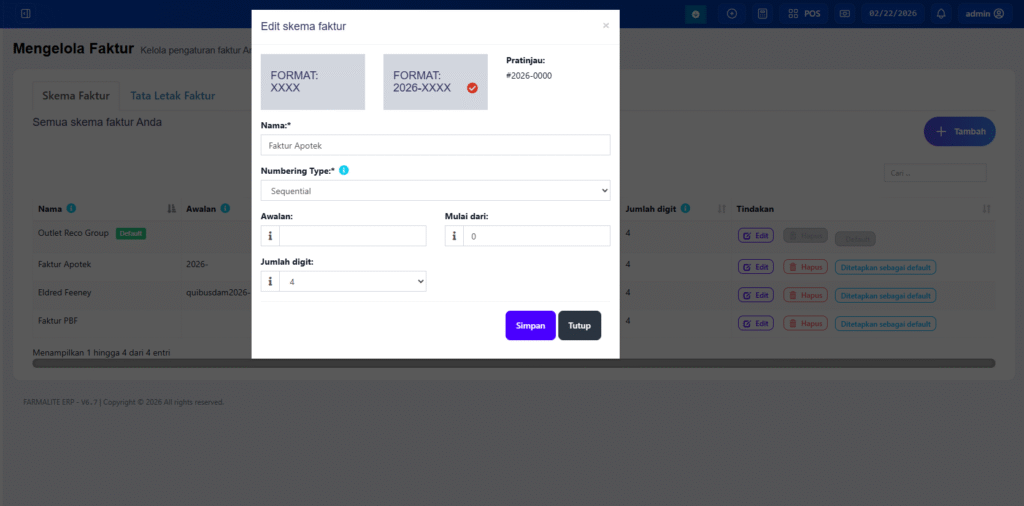Image resolution: width=1024 pixels, height=506 pixels.
Task: Select the FORMAT: 2026-XXXX scheme option
Action: 435,82
